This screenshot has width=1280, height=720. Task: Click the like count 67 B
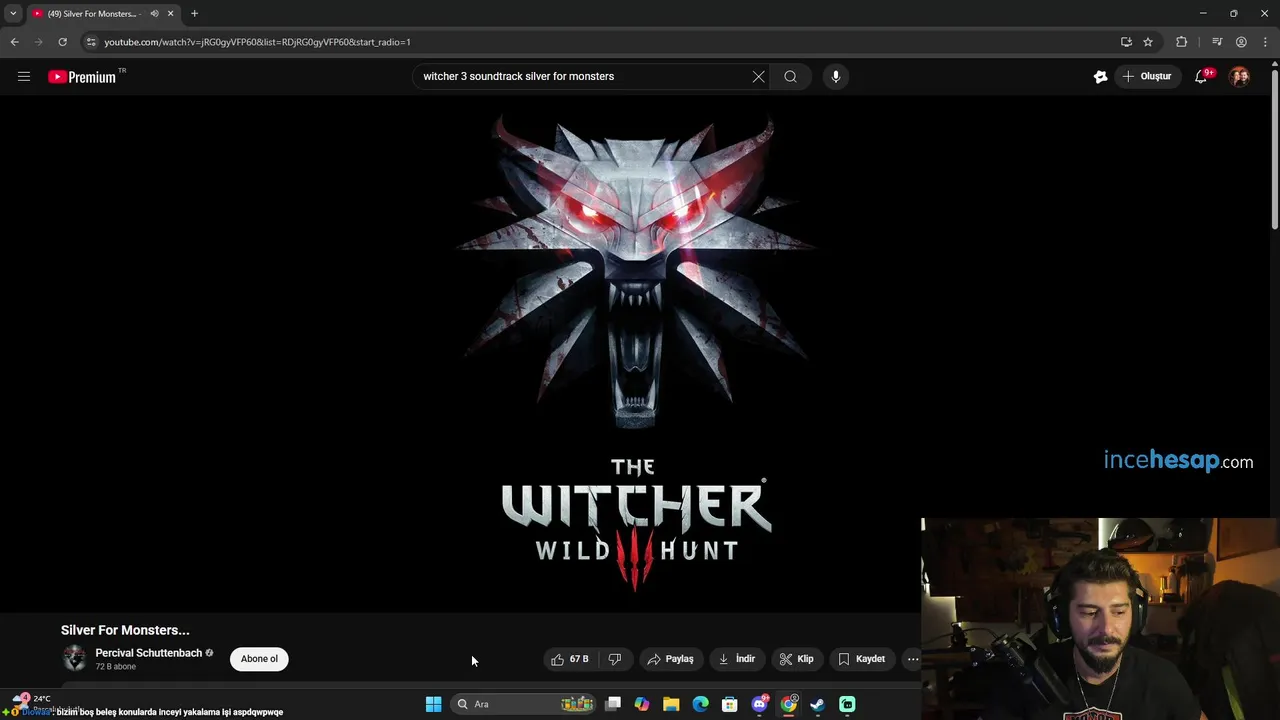(579, 659)
